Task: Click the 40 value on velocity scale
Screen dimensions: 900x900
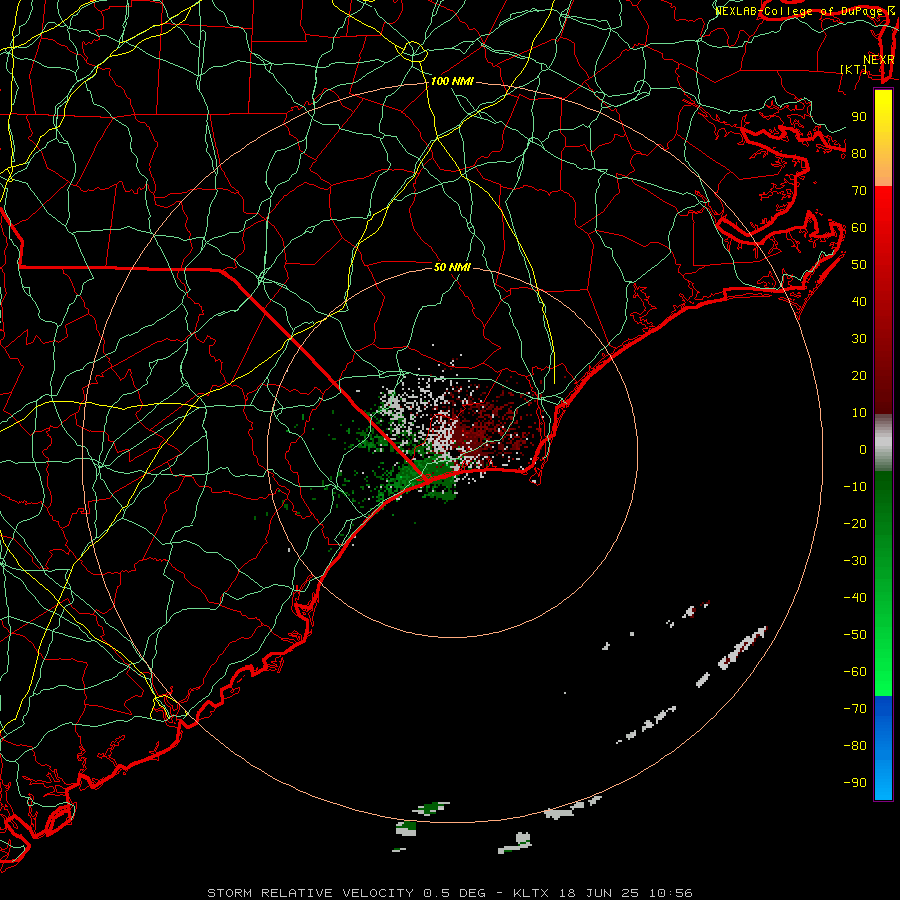Action: click(859, 302)
